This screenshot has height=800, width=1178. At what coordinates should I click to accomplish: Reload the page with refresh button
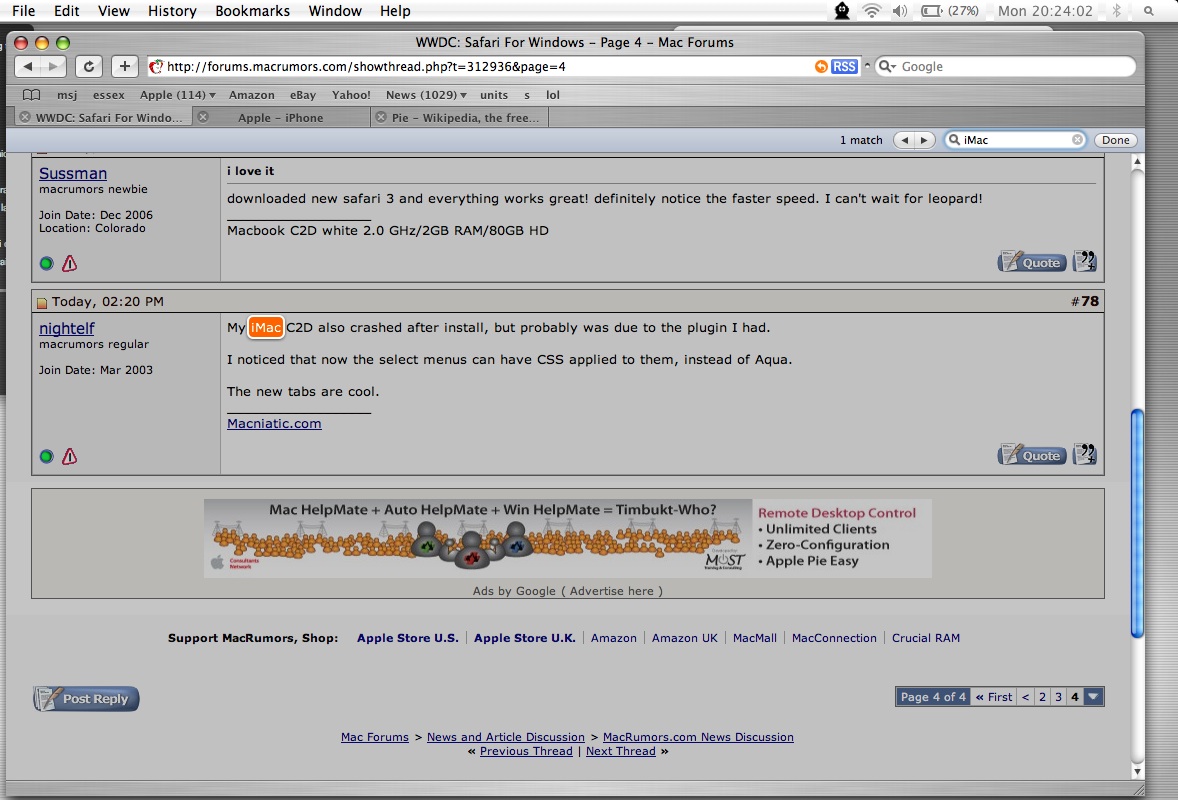click(89, 66)
